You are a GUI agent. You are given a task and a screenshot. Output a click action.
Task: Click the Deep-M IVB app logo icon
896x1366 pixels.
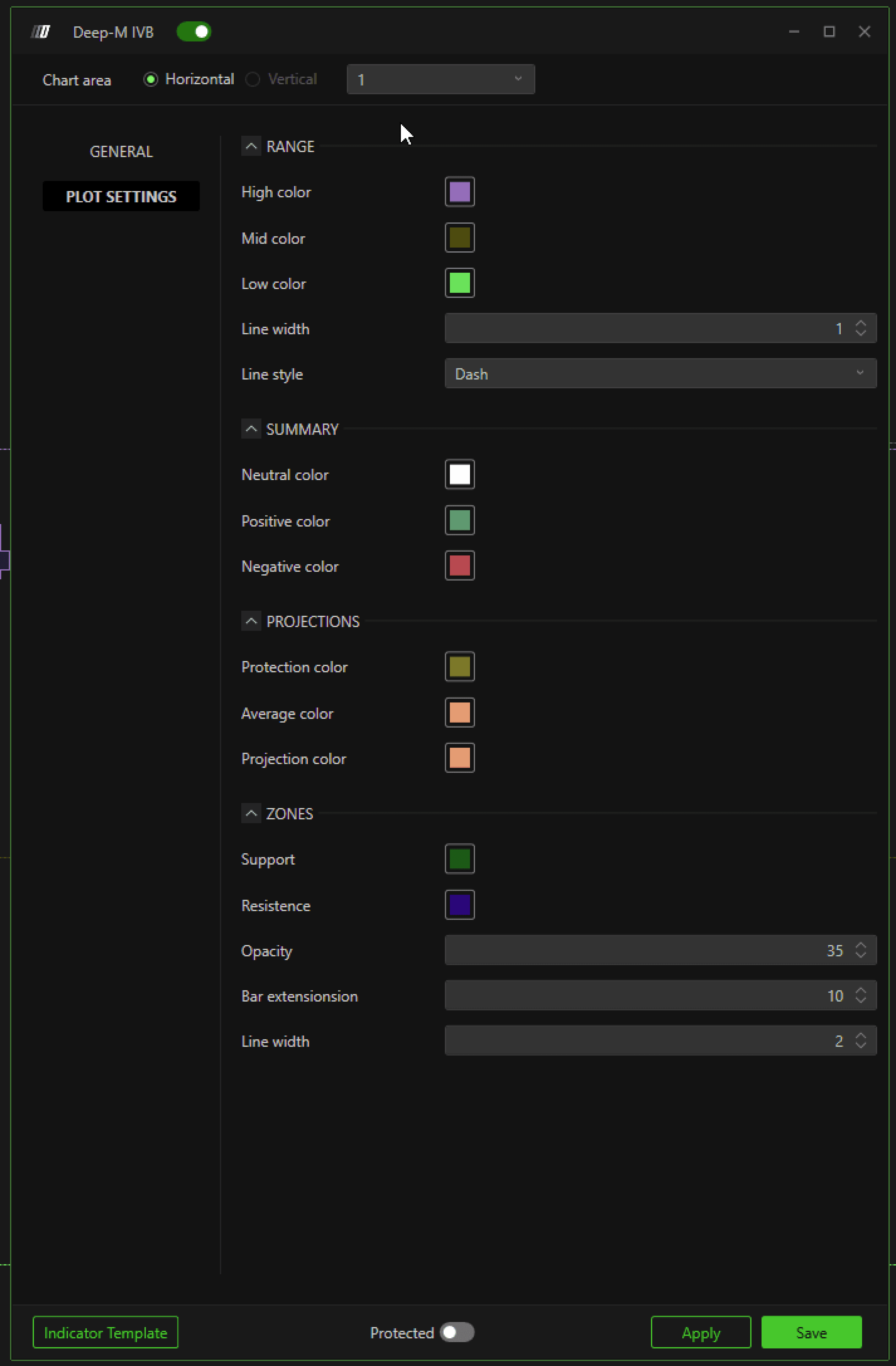(40, 31)
